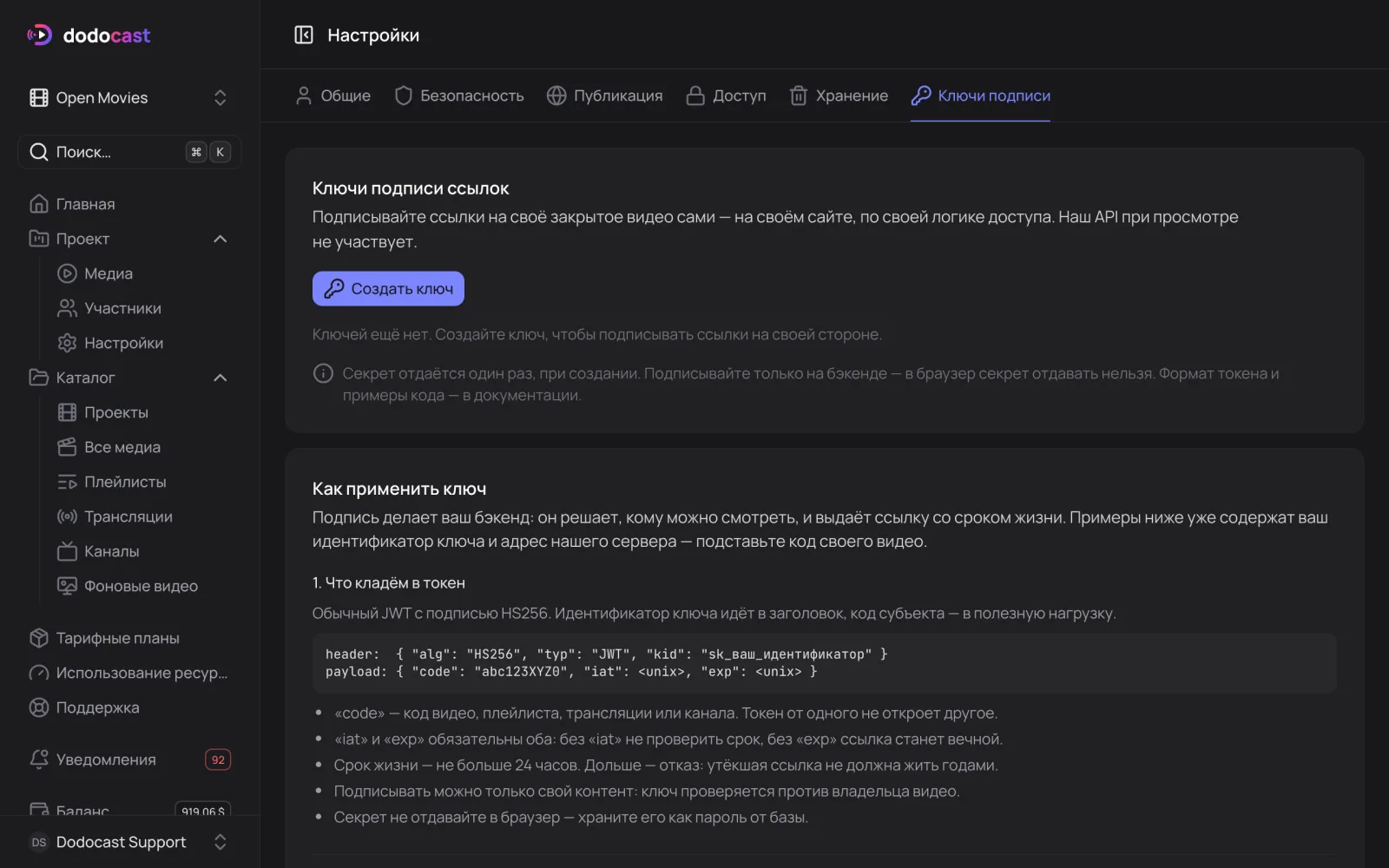The image size is (1389, 868).
Task: Open the Публикация tab
Action: pos(604,95)
